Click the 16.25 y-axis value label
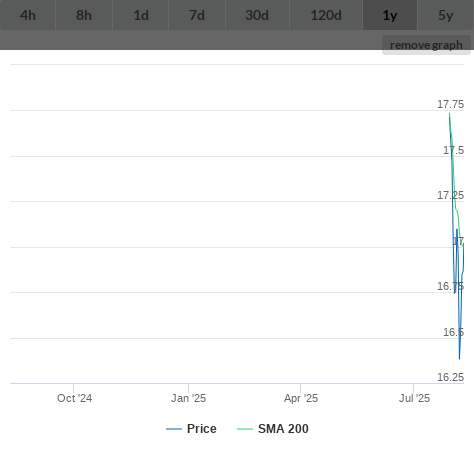 coord(450,377)
